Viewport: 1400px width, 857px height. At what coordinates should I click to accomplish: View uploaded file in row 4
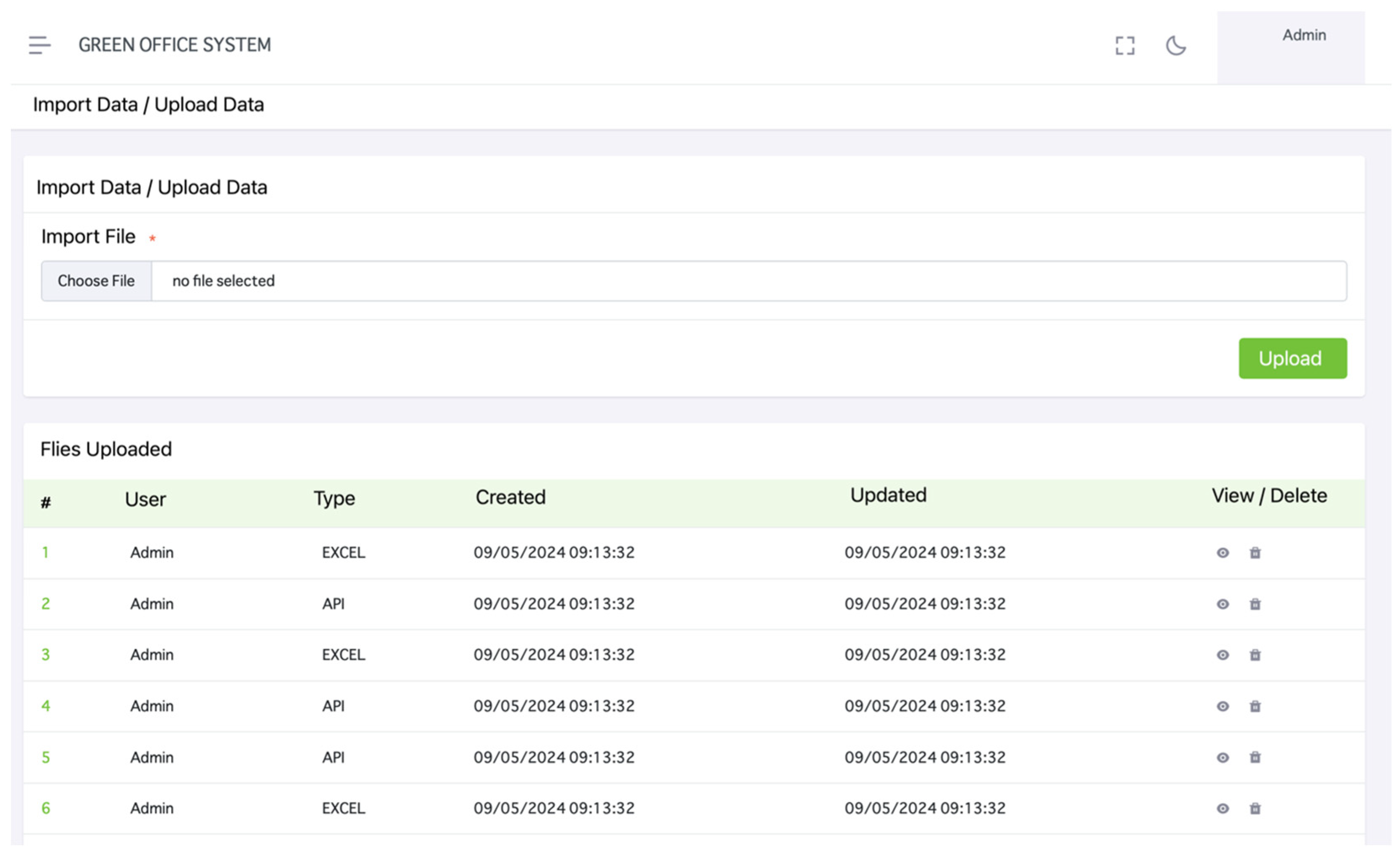point(1222,706)
